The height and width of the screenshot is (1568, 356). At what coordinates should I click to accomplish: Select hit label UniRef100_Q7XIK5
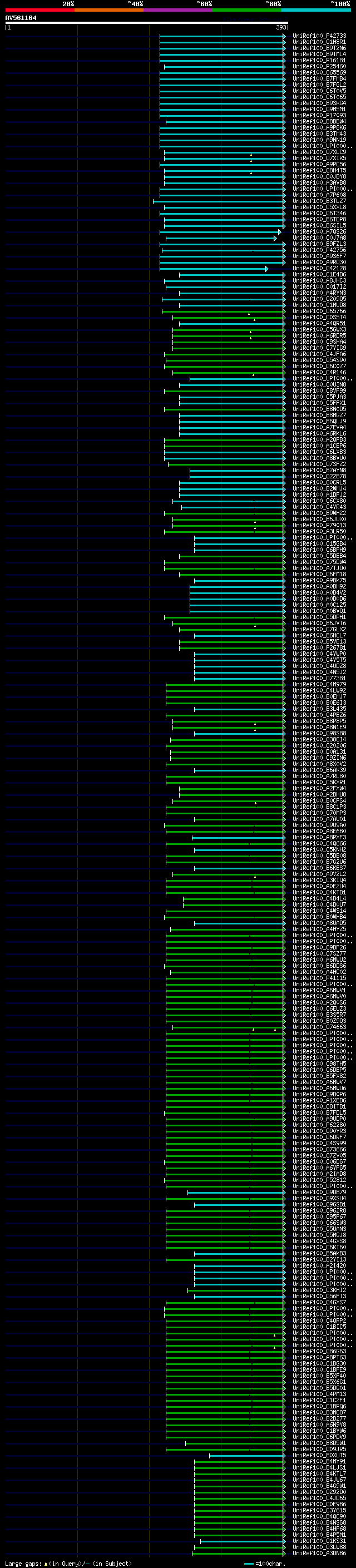[319, 159]
